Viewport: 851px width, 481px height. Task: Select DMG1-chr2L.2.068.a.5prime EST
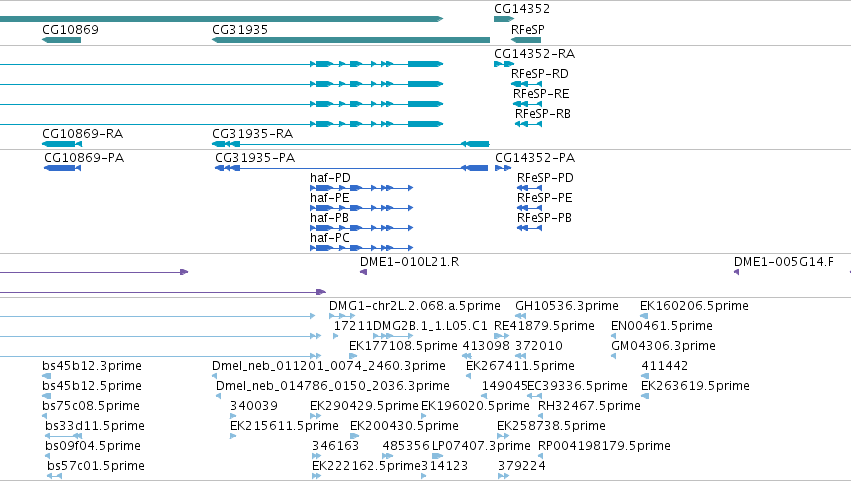point(415,306)
